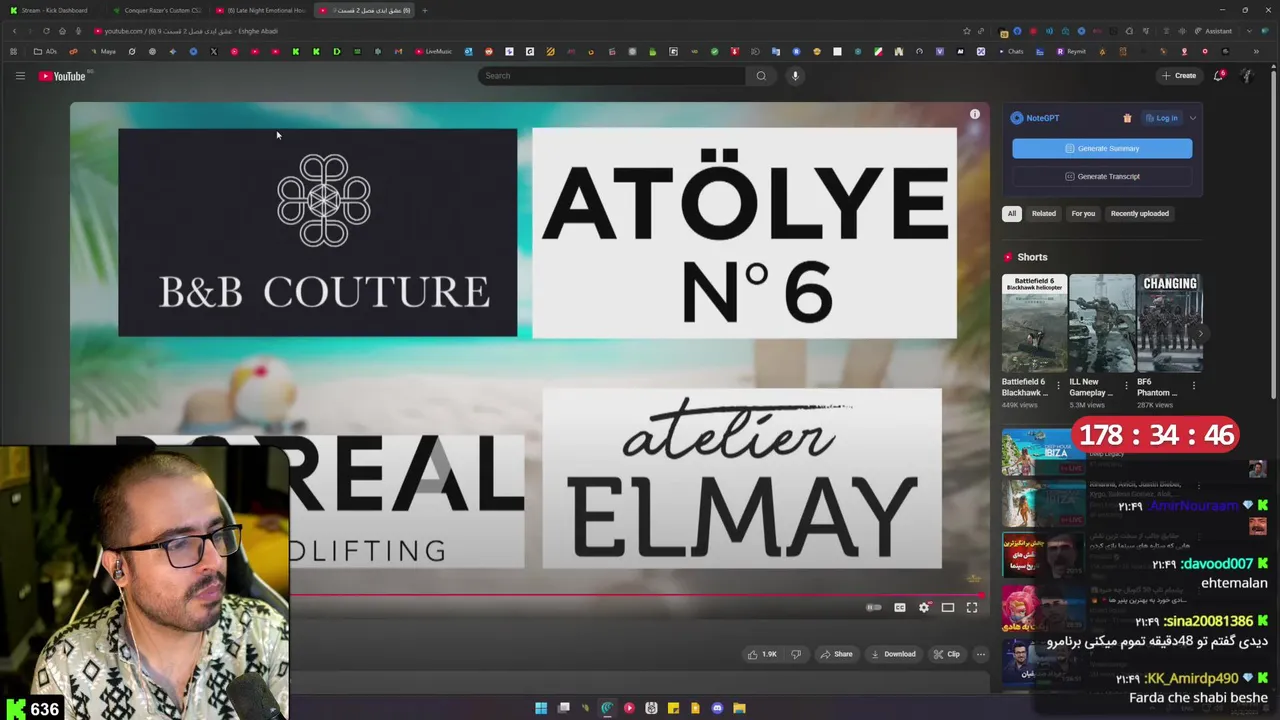Click the NoteGPT logo
Image resolution: width=1280 pixels, height=720 pixels.
[x=1035, y=118]
